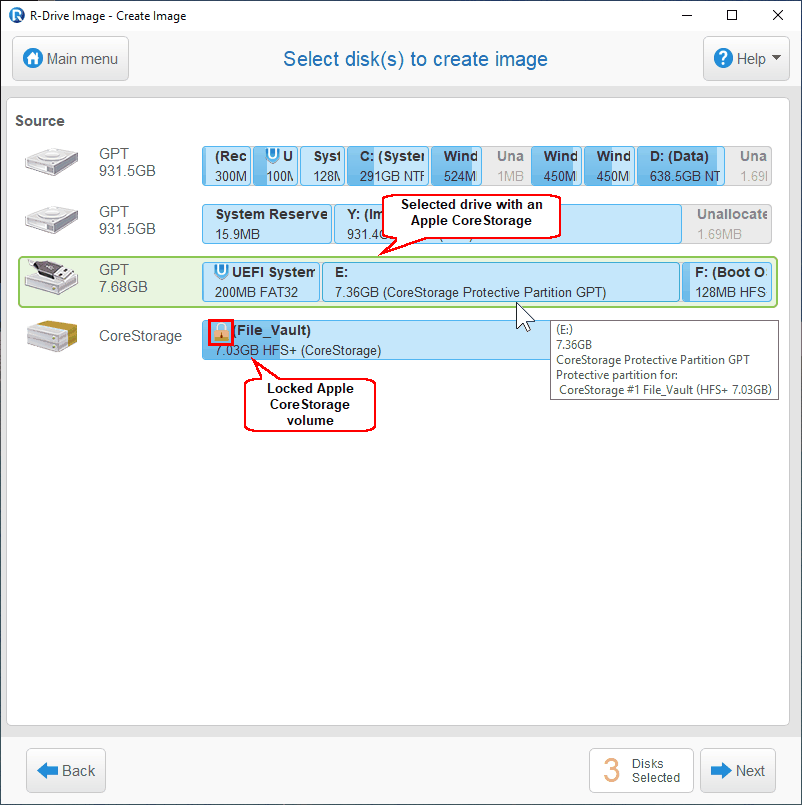Select the (Rec 300M recovery partition
Image resolution: width=802 pixels, height=805 pixels.
226,166
